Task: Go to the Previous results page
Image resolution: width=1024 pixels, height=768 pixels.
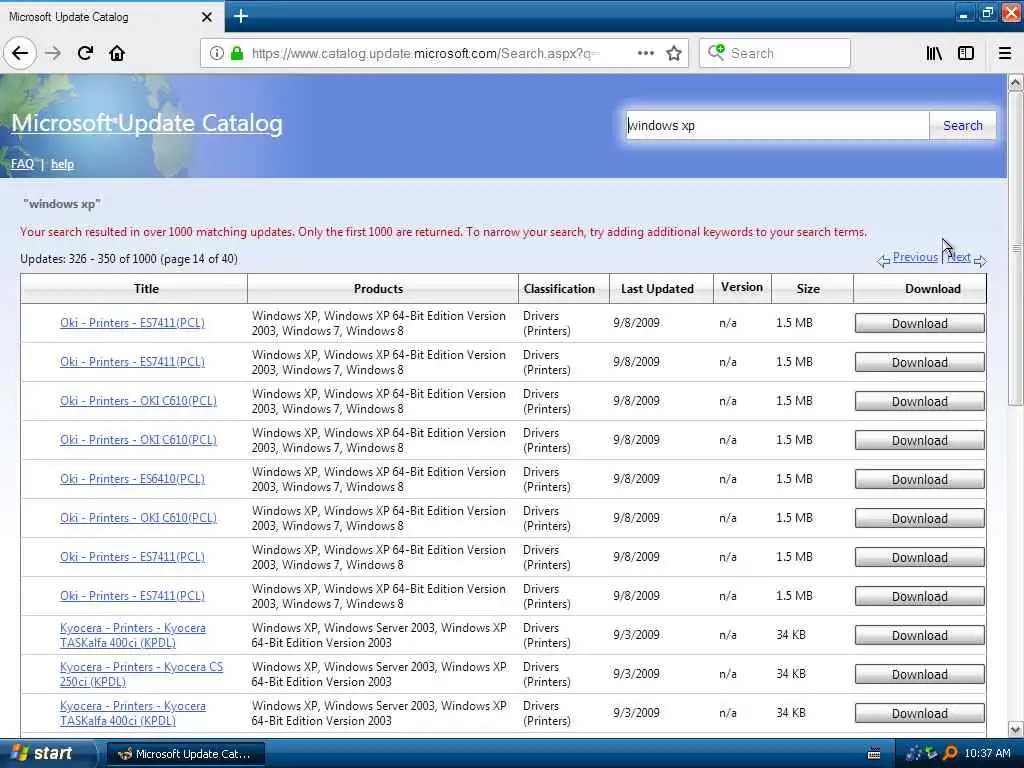Action: pyautogui.click(x=915, y=257)
